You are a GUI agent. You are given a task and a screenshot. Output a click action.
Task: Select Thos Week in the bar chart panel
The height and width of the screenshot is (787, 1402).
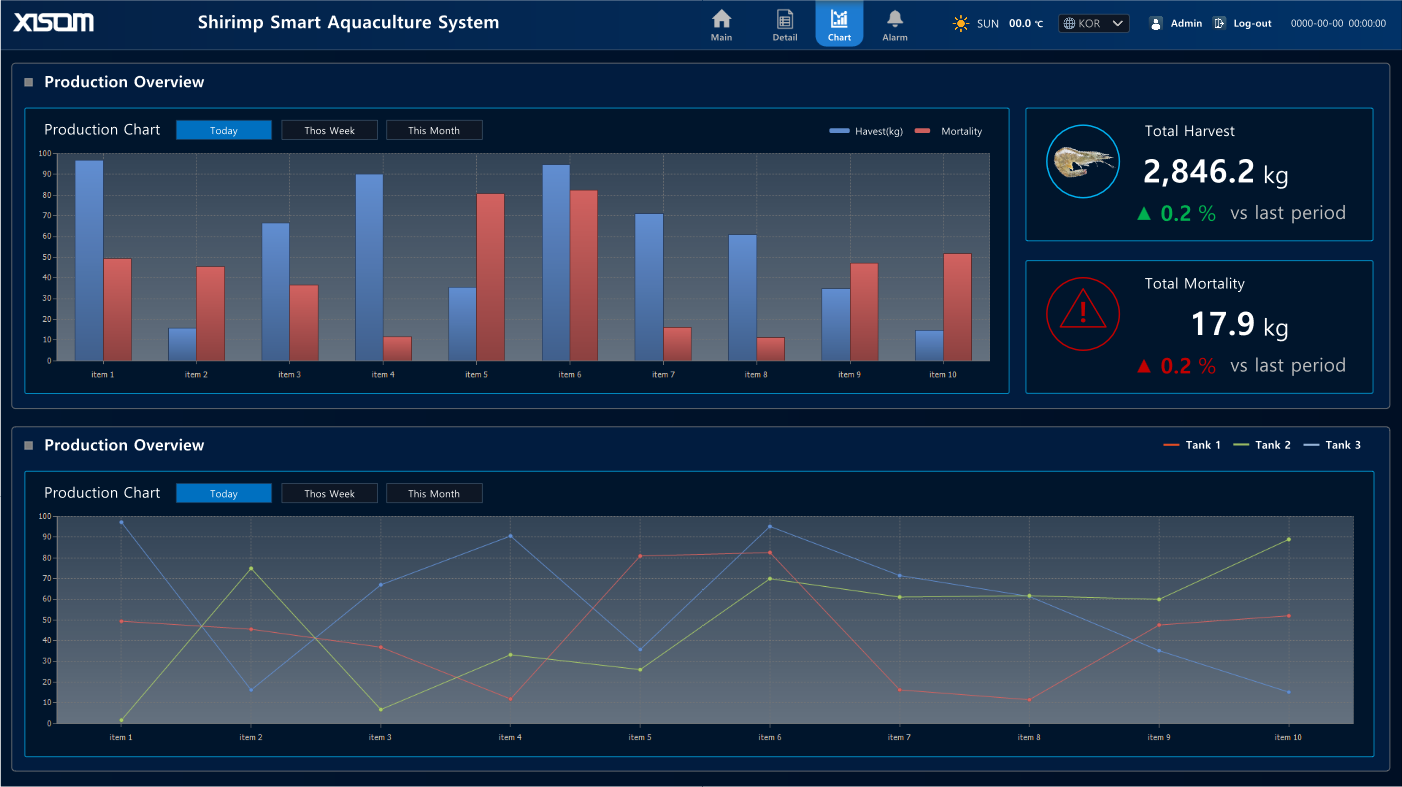tap(329, 130)
